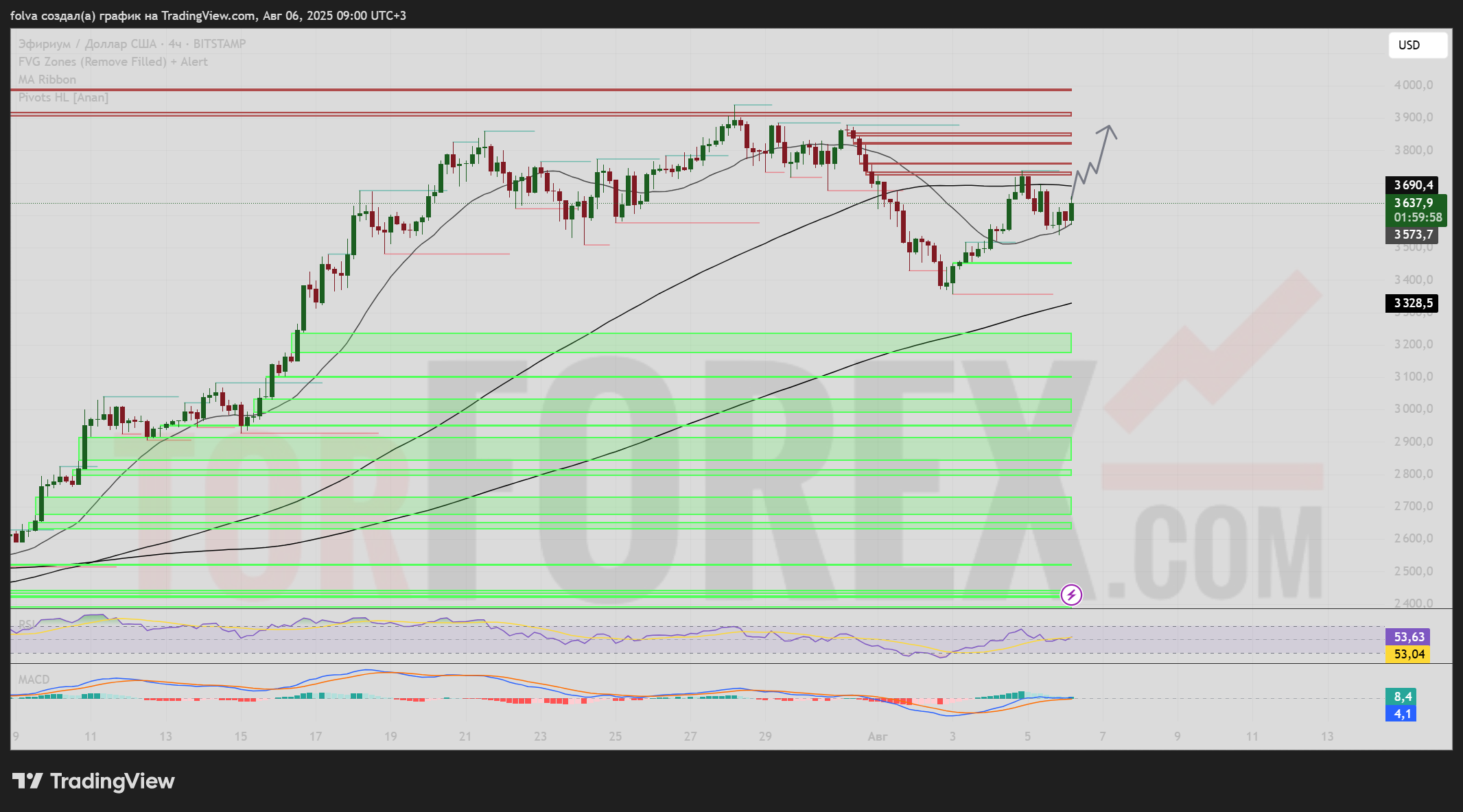
Task: Click the MACD pane label
Action: point(34,680)
